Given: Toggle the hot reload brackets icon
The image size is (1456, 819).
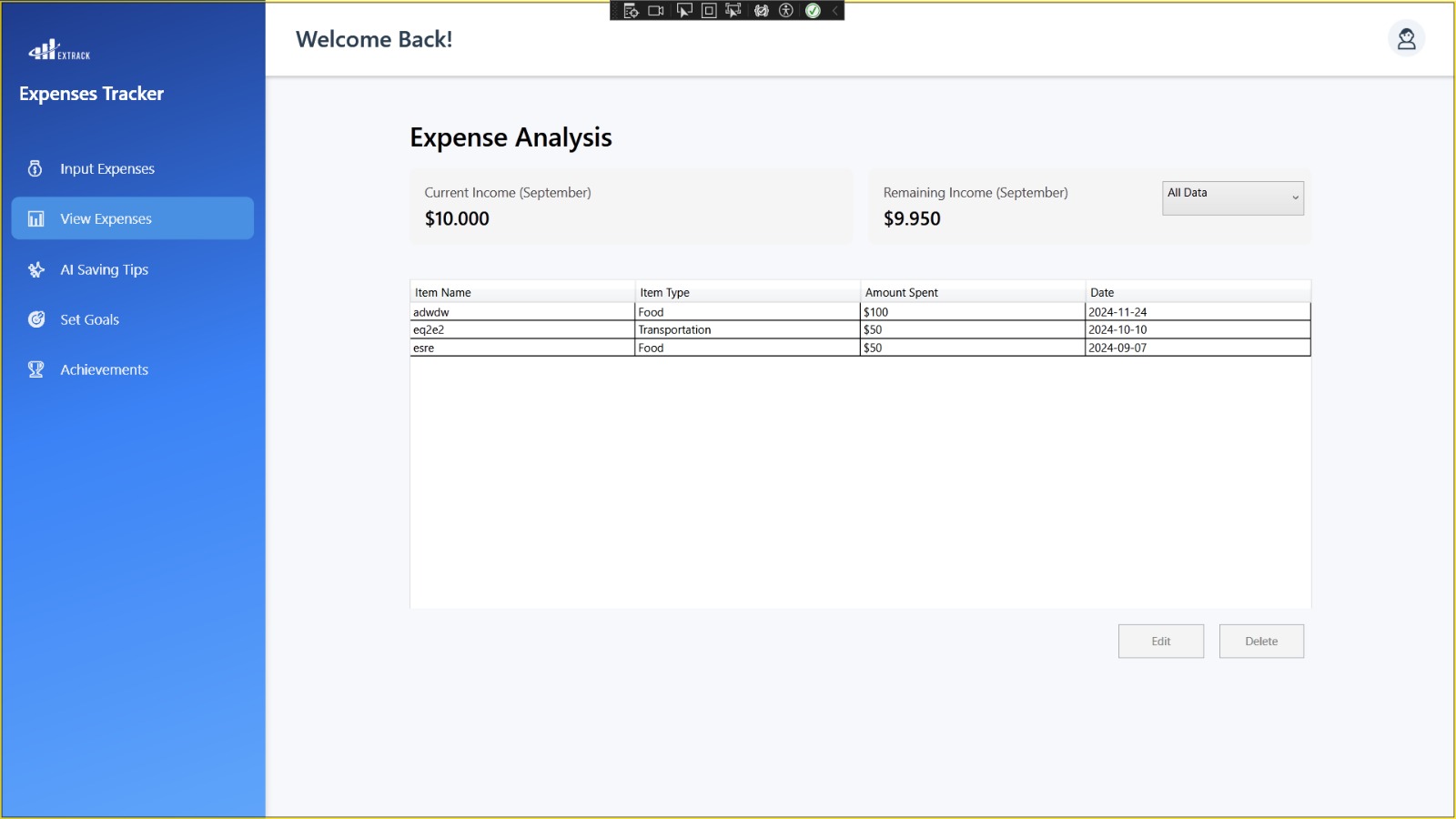Looking at the screenshot, I should click(762, 11).
